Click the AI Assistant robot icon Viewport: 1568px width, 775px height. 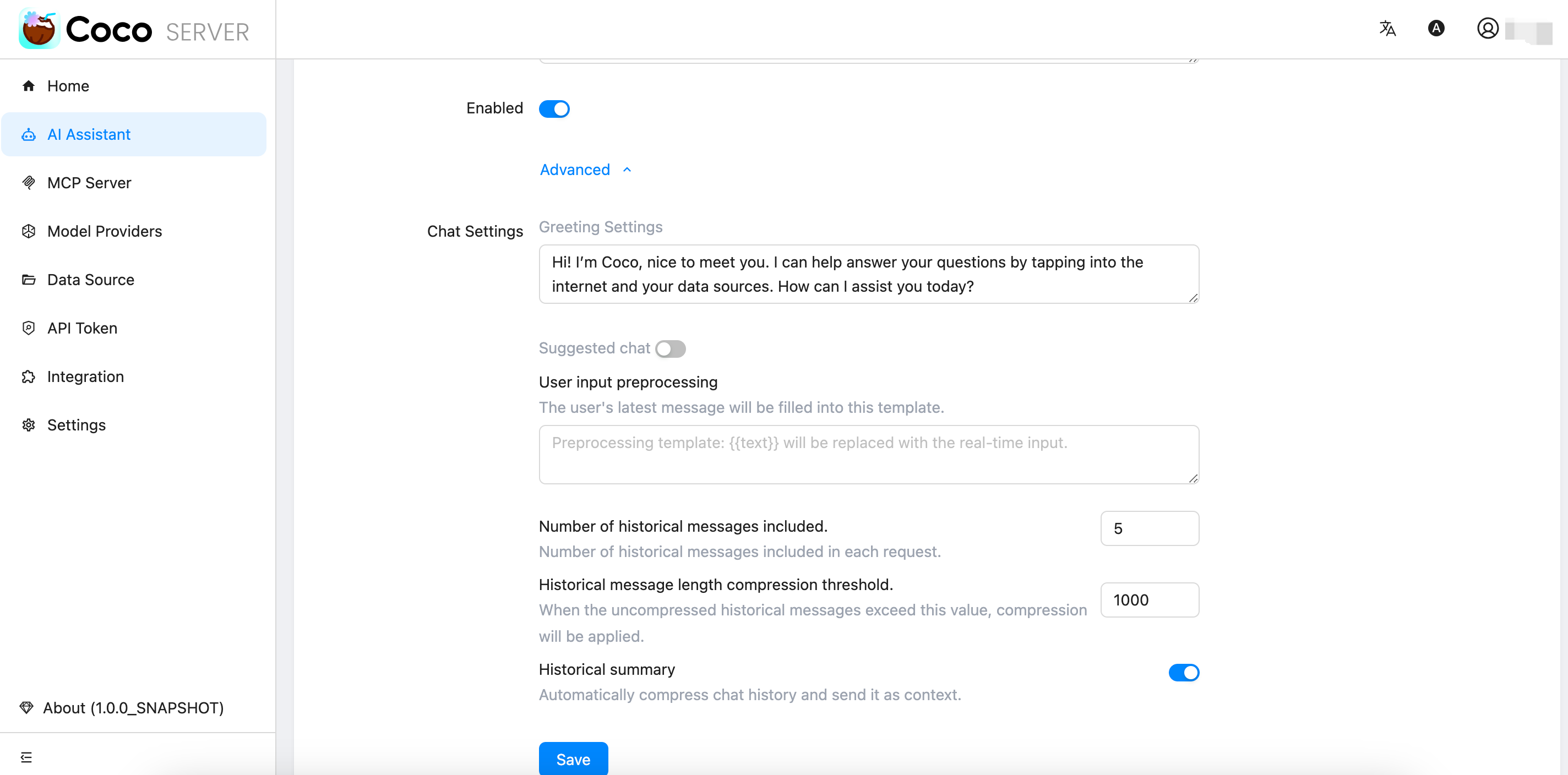point(29,134)
